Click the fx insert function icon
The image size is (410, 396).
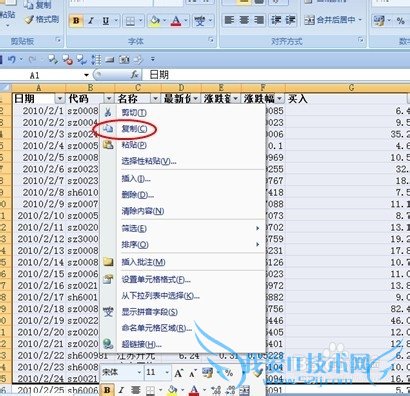(134, 75)
